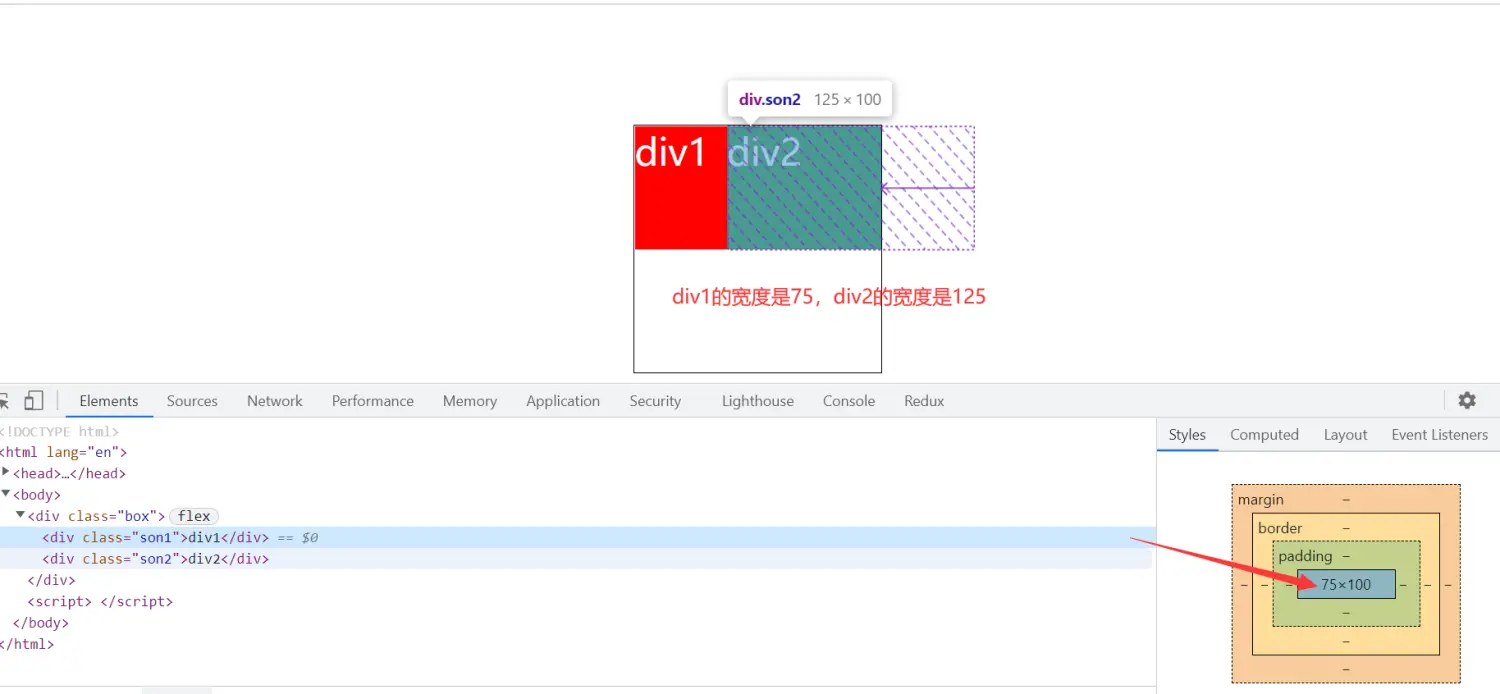Open the Memory tab

pyautogui.click(x=470, y=401)
